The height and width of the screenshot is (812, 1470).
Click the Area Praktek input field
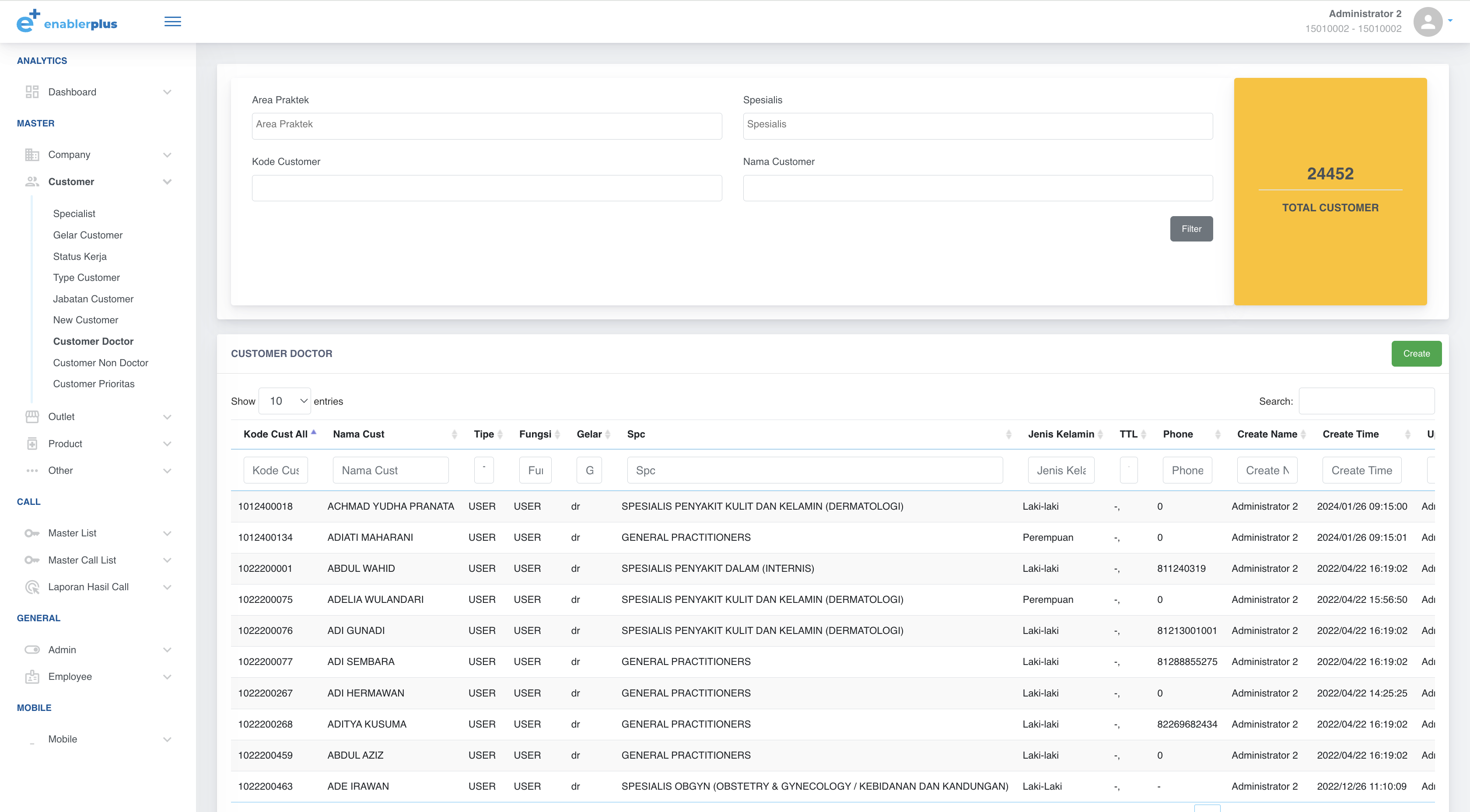pos(487,126)
